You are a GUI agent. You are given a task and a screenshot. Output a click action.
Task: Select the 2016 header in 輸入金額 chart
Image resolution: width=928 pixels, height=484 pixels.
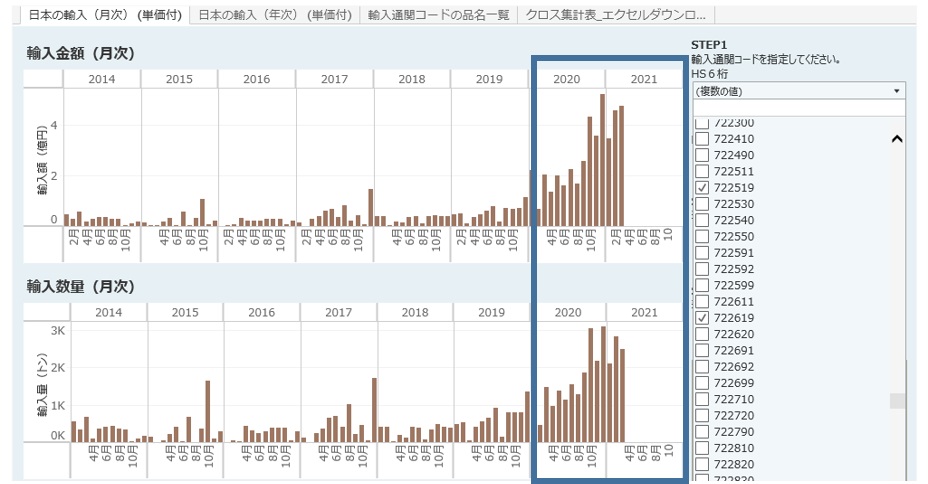click(x=257, y=79)
